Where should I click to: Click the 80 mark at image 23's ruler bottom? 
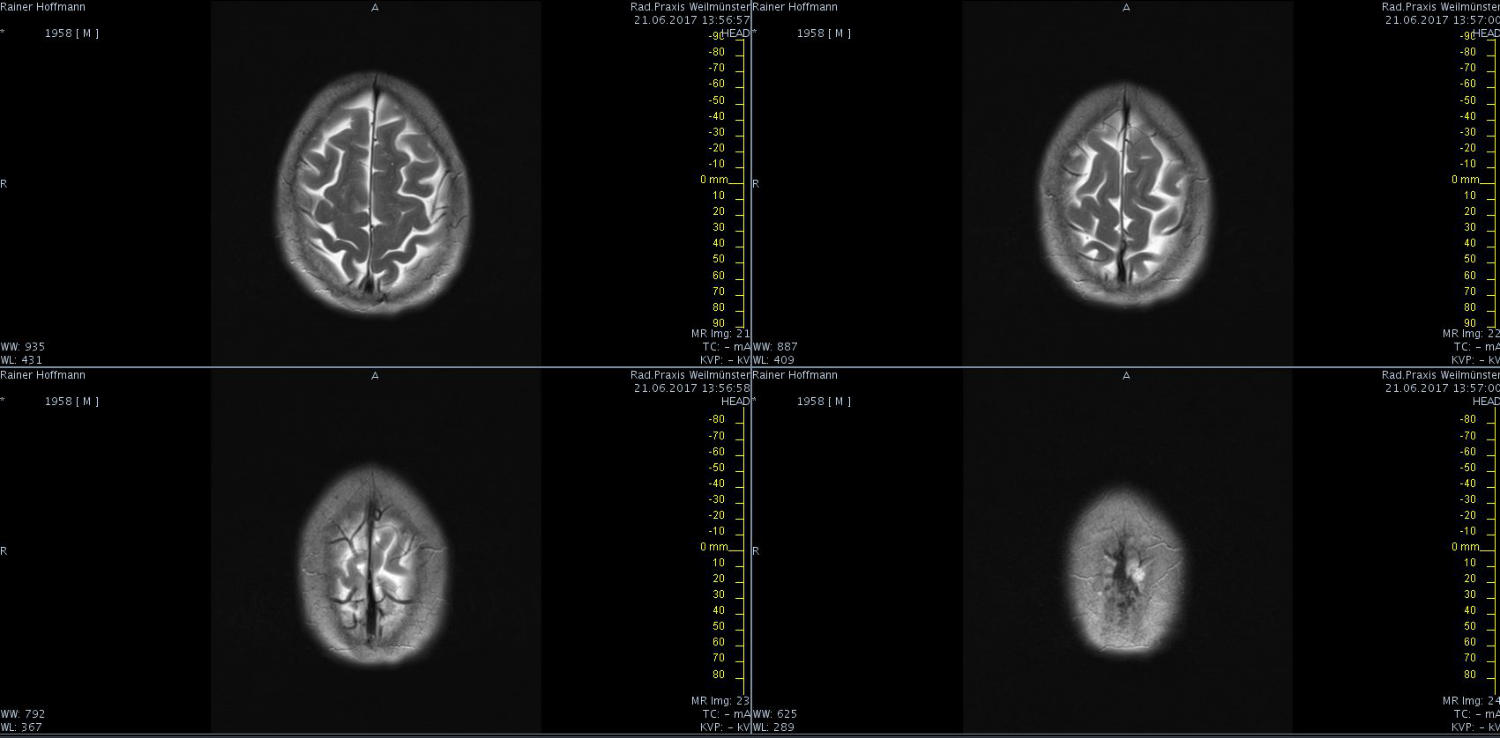click(x=717, y=675)
